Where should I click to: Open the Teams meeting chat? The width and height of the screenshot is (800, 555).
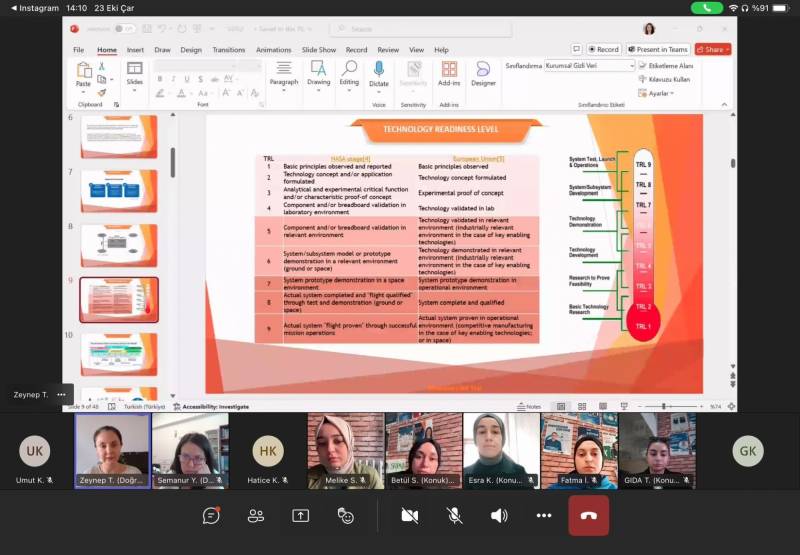(211, 515)
